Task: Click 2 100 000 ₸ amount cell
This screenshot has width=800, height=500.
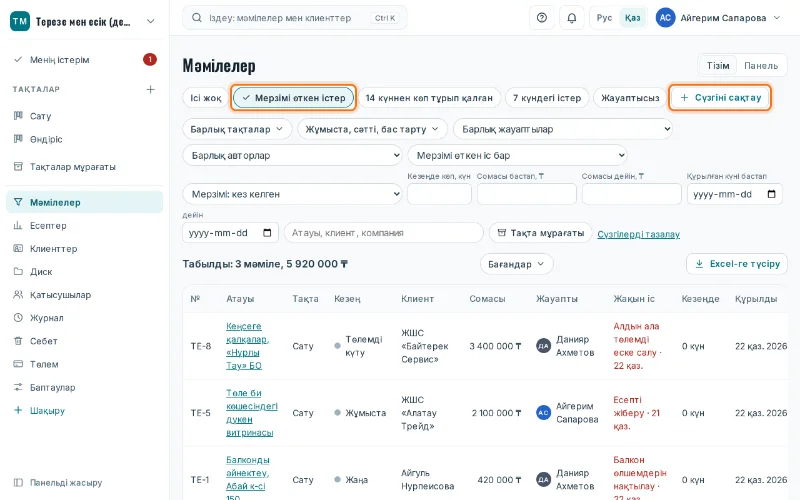Action: [x=496, y=413]
